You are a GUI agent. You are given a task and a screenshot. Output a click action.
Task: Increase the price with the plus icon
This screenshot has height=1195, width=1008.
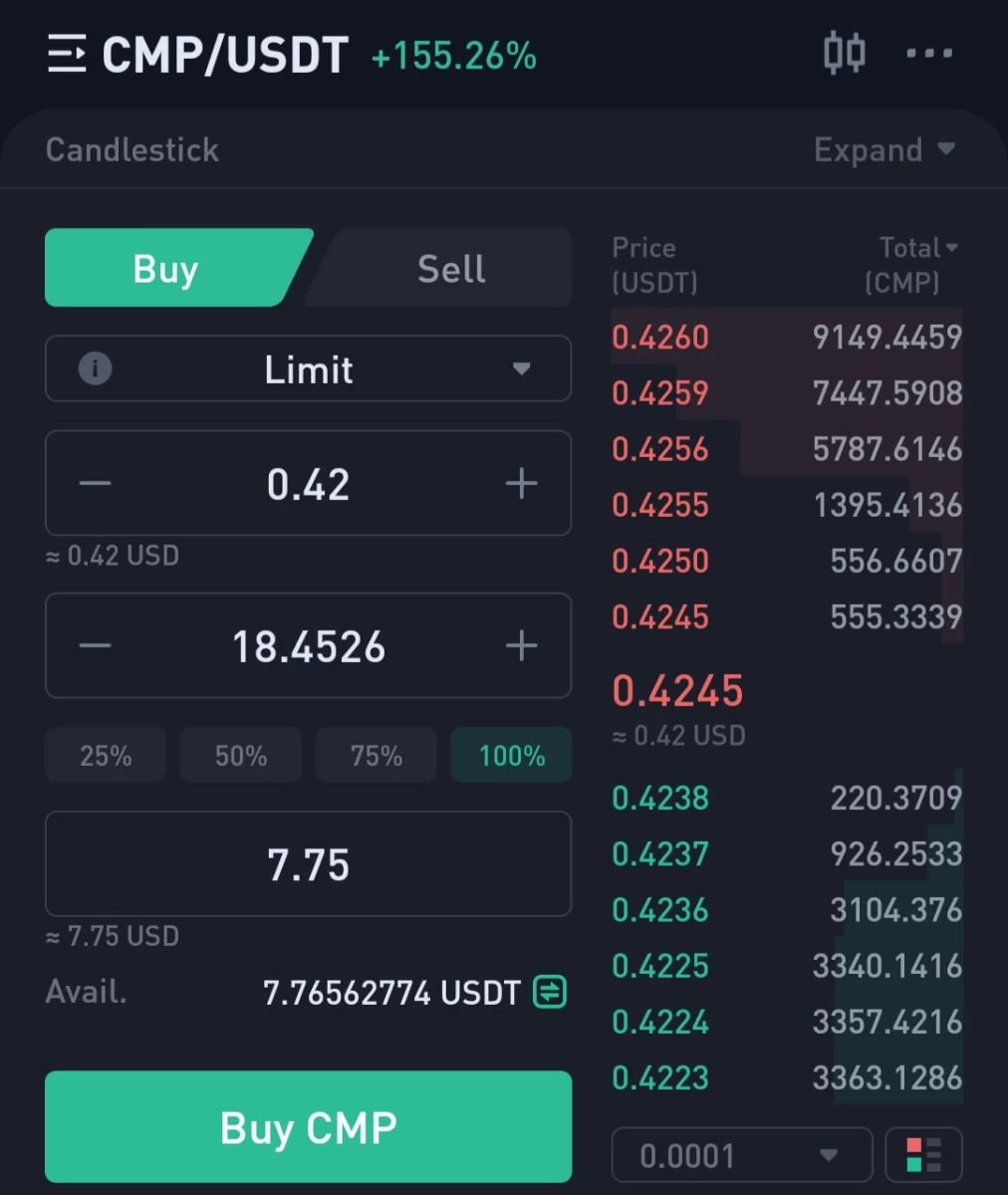[x=521, y=484]
